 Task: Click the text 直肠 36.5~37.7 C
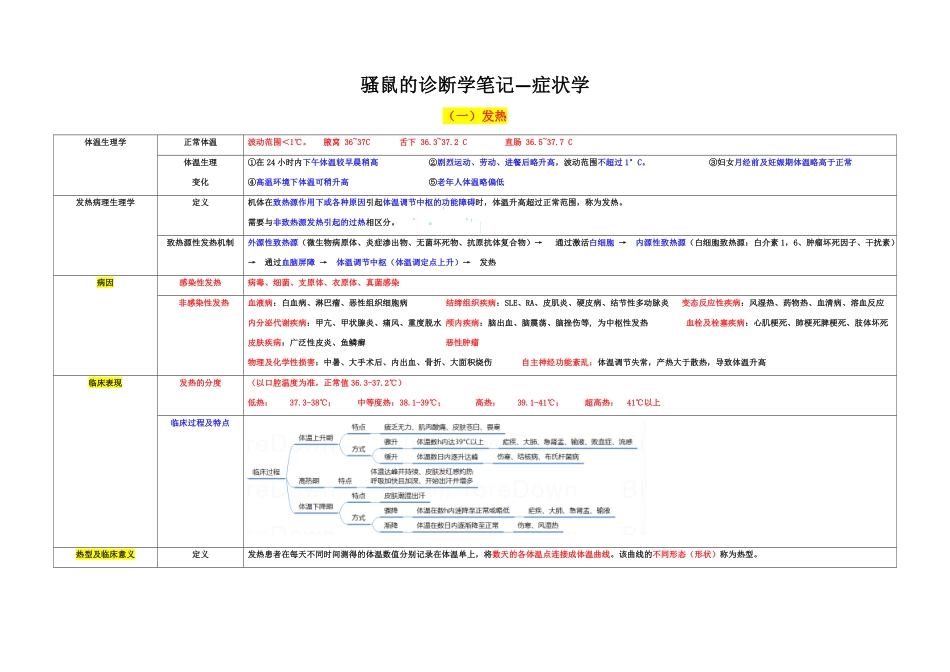tap(539, 142)
